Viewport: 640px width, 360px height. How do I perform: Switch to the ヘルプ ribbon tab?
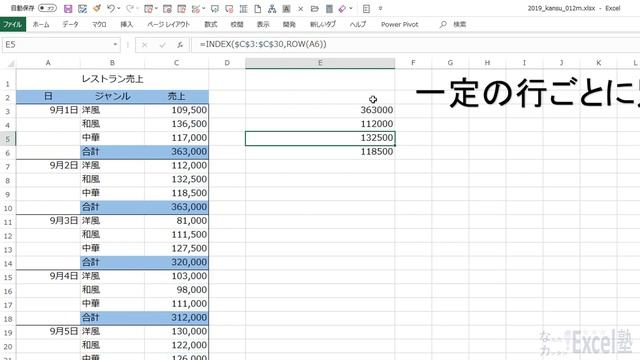pos(358,24)
